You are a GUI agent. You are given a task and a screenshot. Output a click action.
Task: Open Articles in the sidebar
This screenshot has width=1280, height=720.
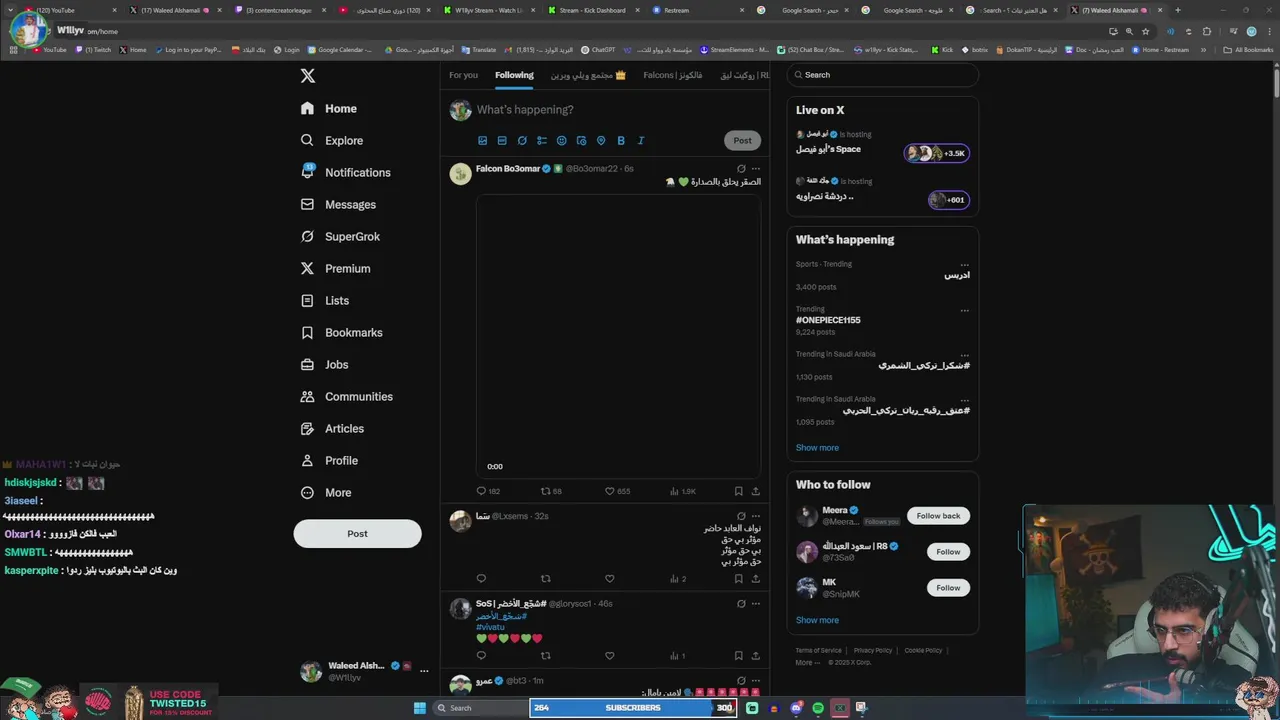point(332,429)
